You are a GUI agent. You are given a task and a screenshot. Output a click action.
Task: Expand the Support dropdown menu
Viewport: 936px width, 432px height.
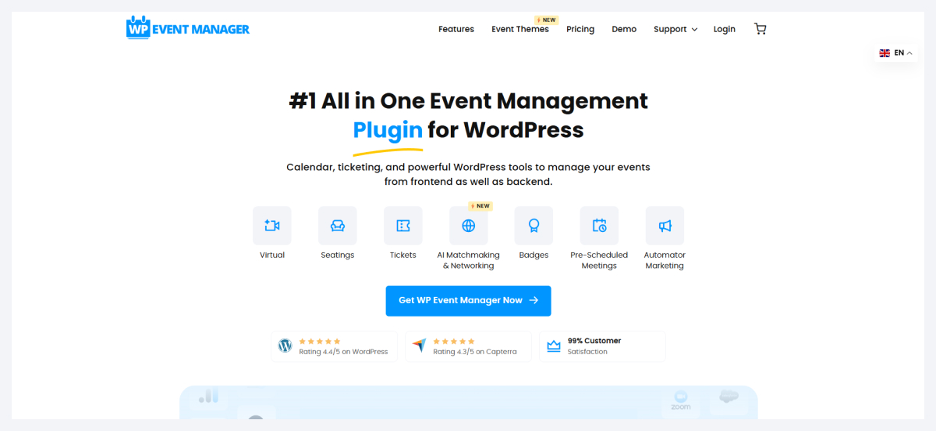pyautogui.click(x=676, y=29)
